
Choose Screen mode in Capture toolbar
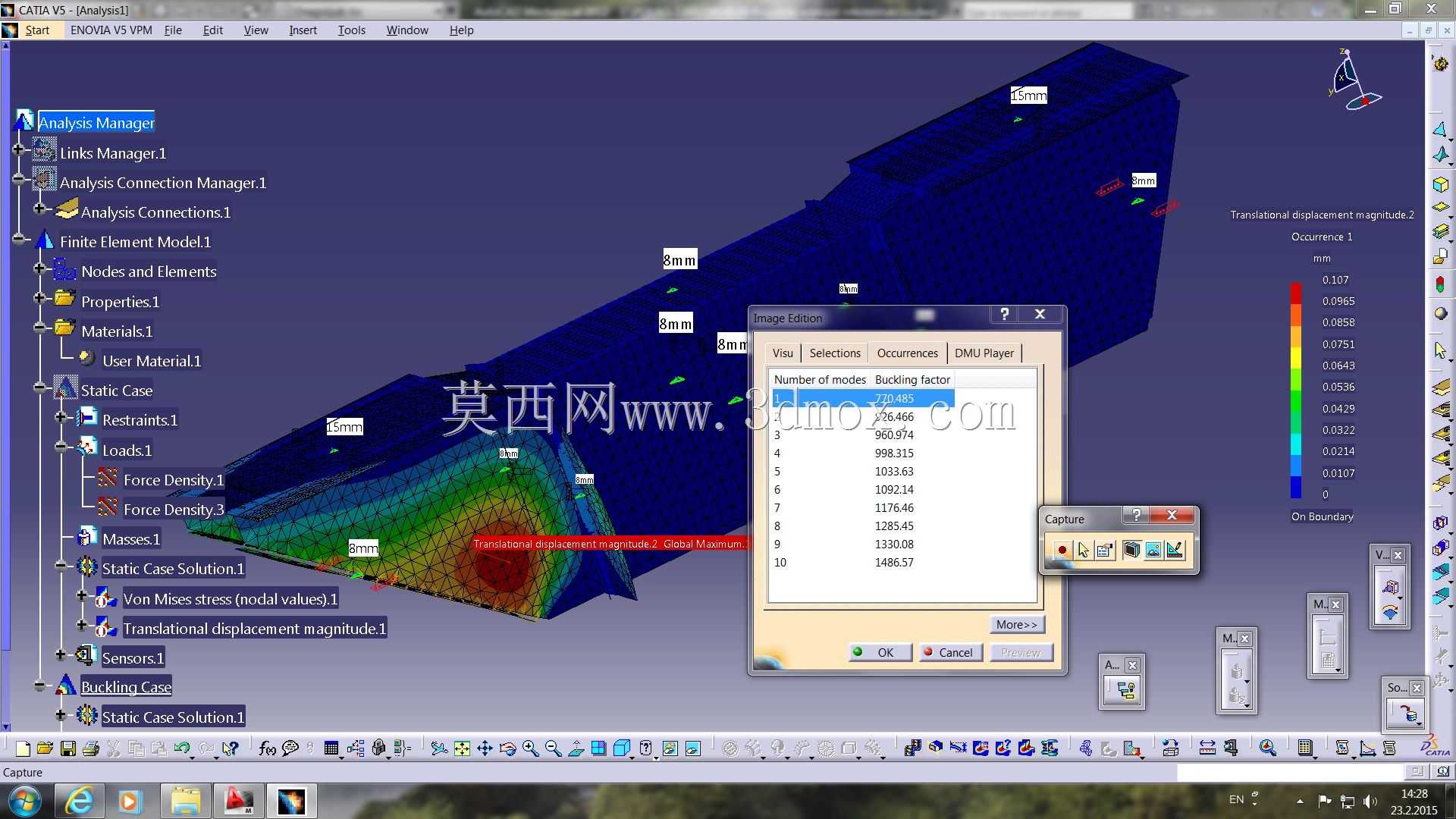click(1131, 551)
